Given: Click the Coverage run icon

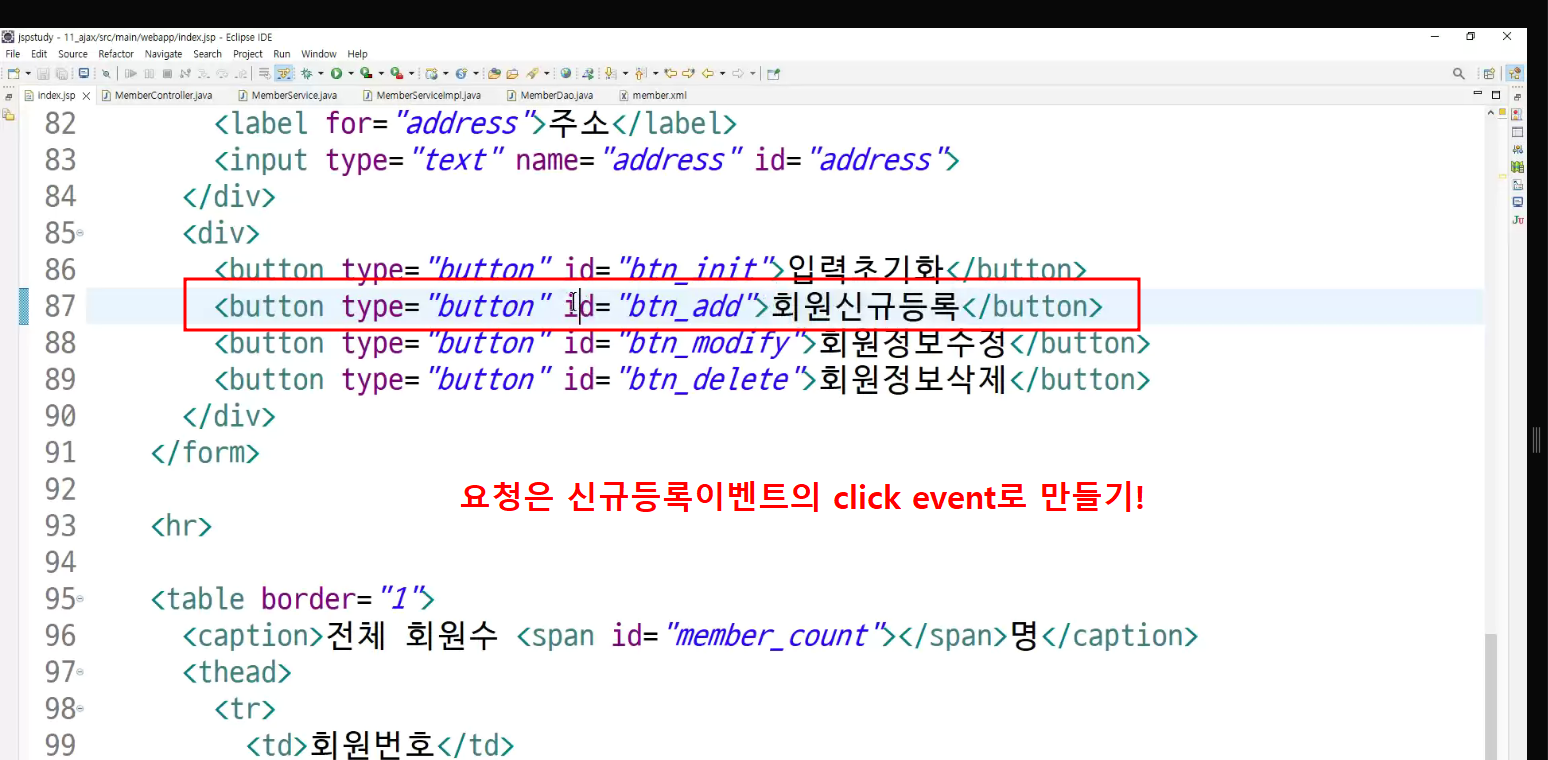Looking at the screenshot, I should (x=366, y=73).
